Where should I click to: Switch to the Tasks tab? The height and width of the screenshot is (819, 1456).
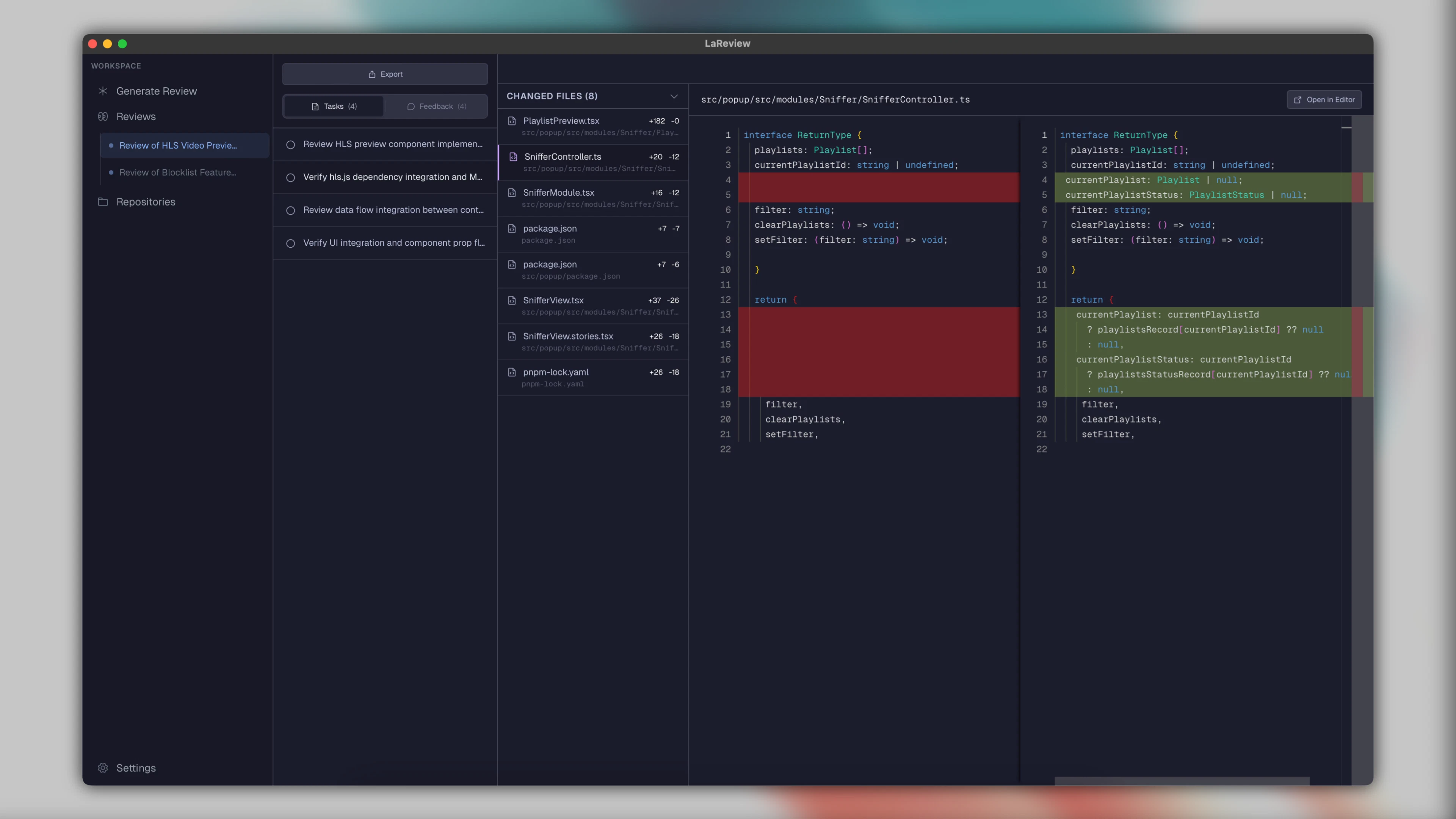[x=333, y=106]
